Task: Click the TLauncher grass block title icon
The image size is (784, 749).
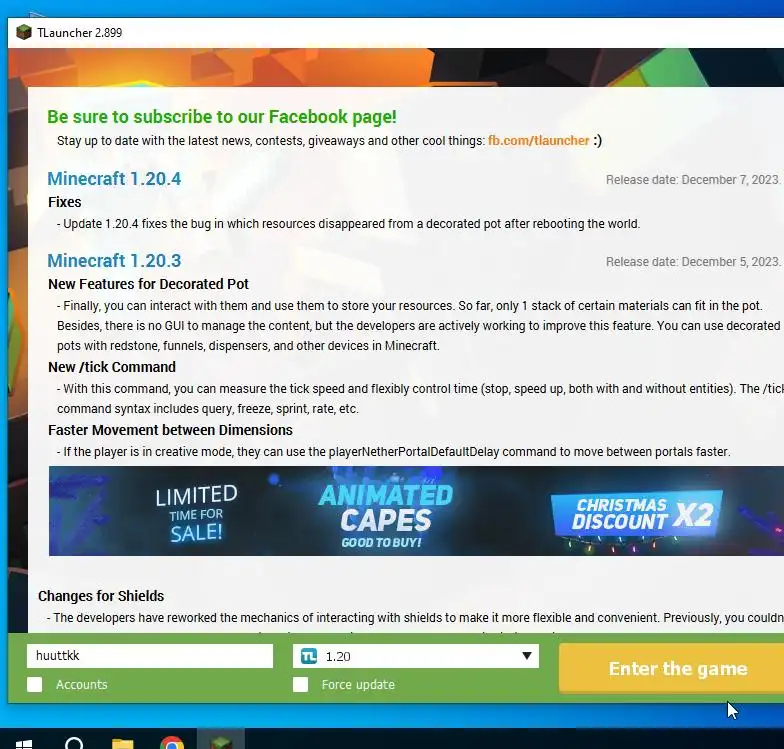Action: pyautogui.click(x=24, y=32)
